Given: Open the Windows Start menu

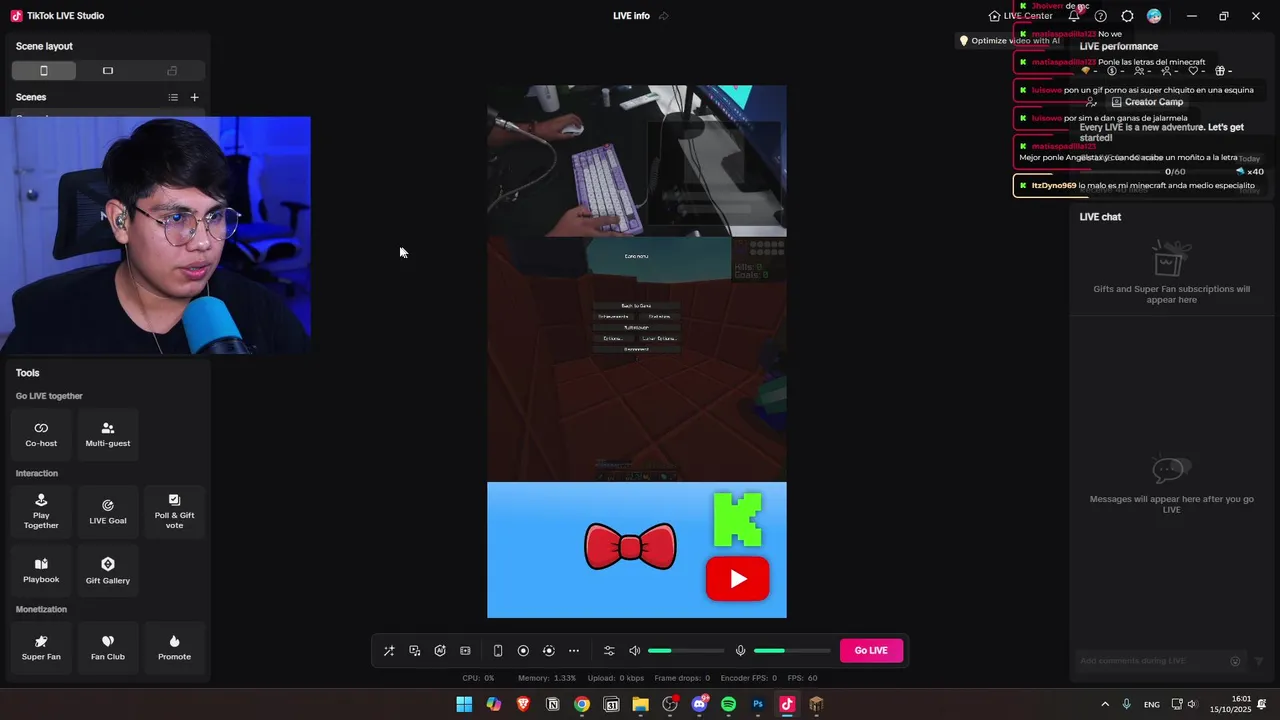Looking at the screenshot, I should click(x=464, y=704).
